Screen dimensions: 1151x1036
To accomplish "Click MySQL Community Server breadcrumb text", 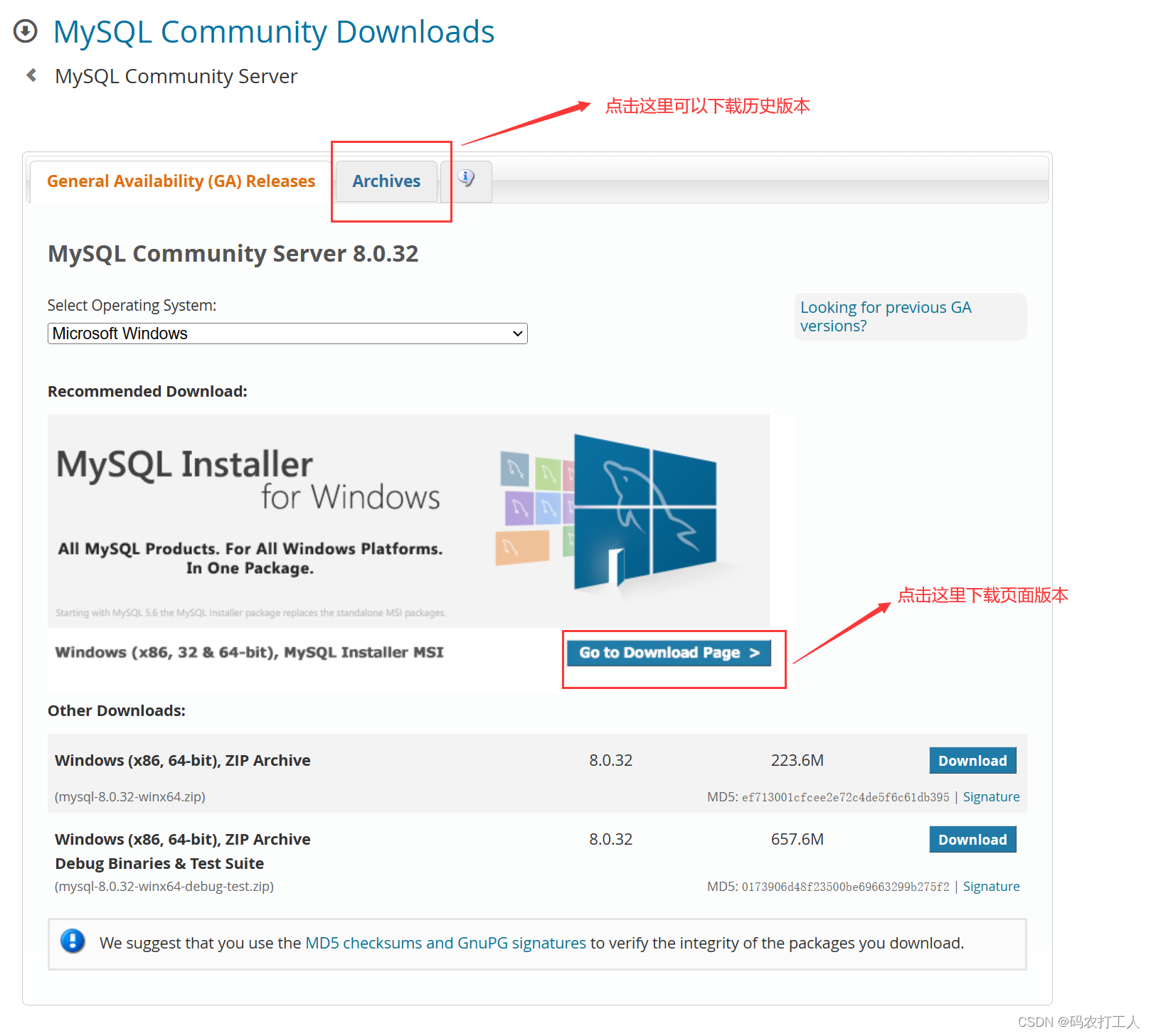I will click(x=176, y=76).
